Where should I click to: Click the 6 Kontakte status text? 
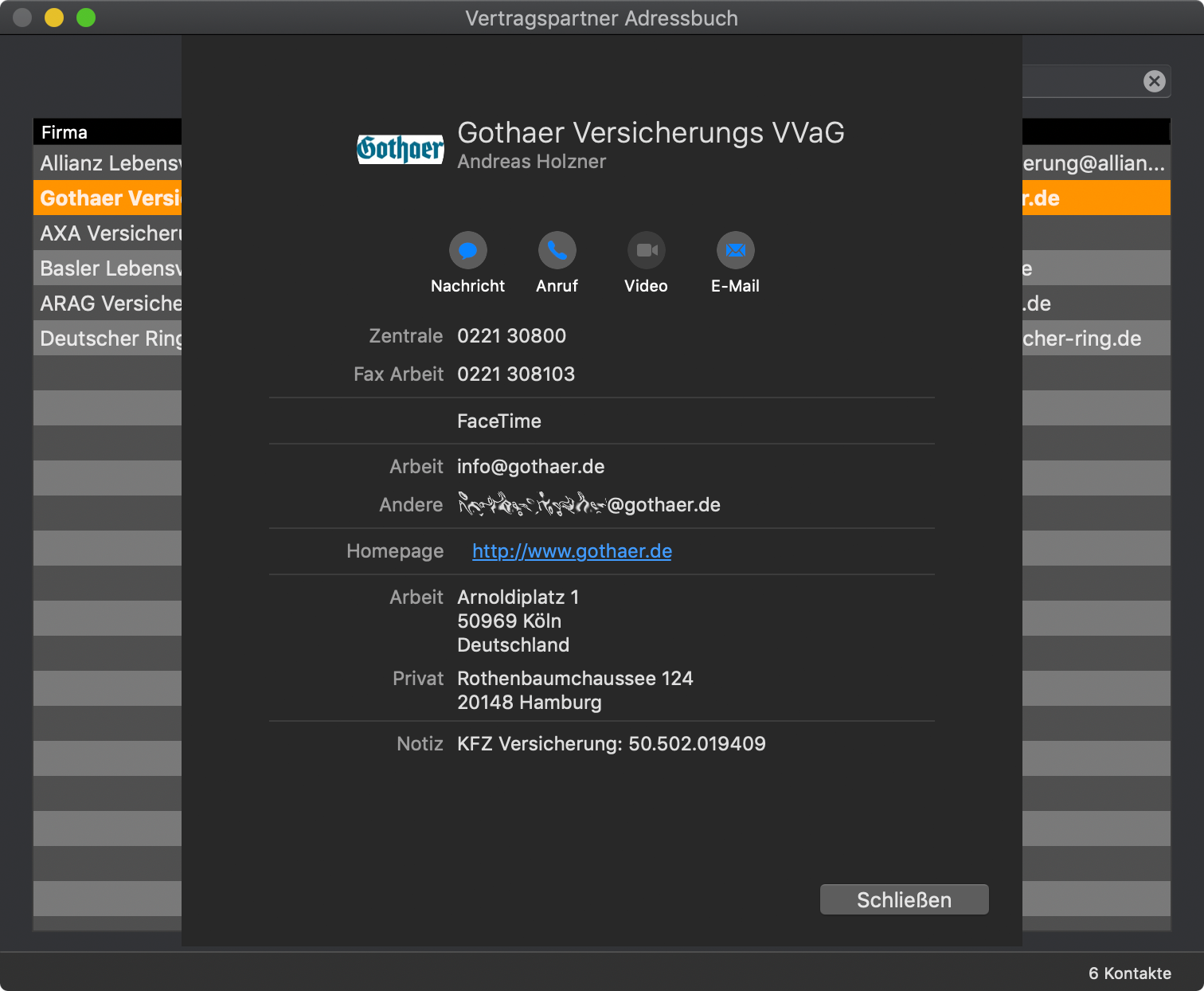[1130, 973]
